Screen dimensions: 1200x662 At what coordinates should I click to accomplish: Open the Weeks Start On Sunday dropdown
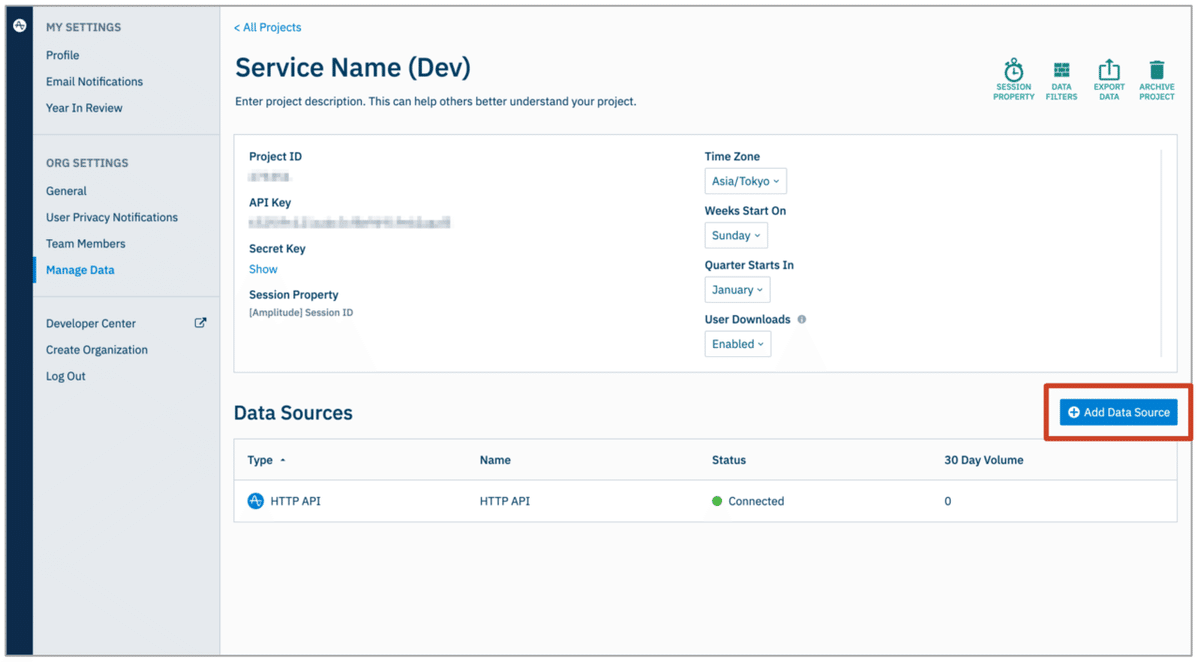[736, 235]
